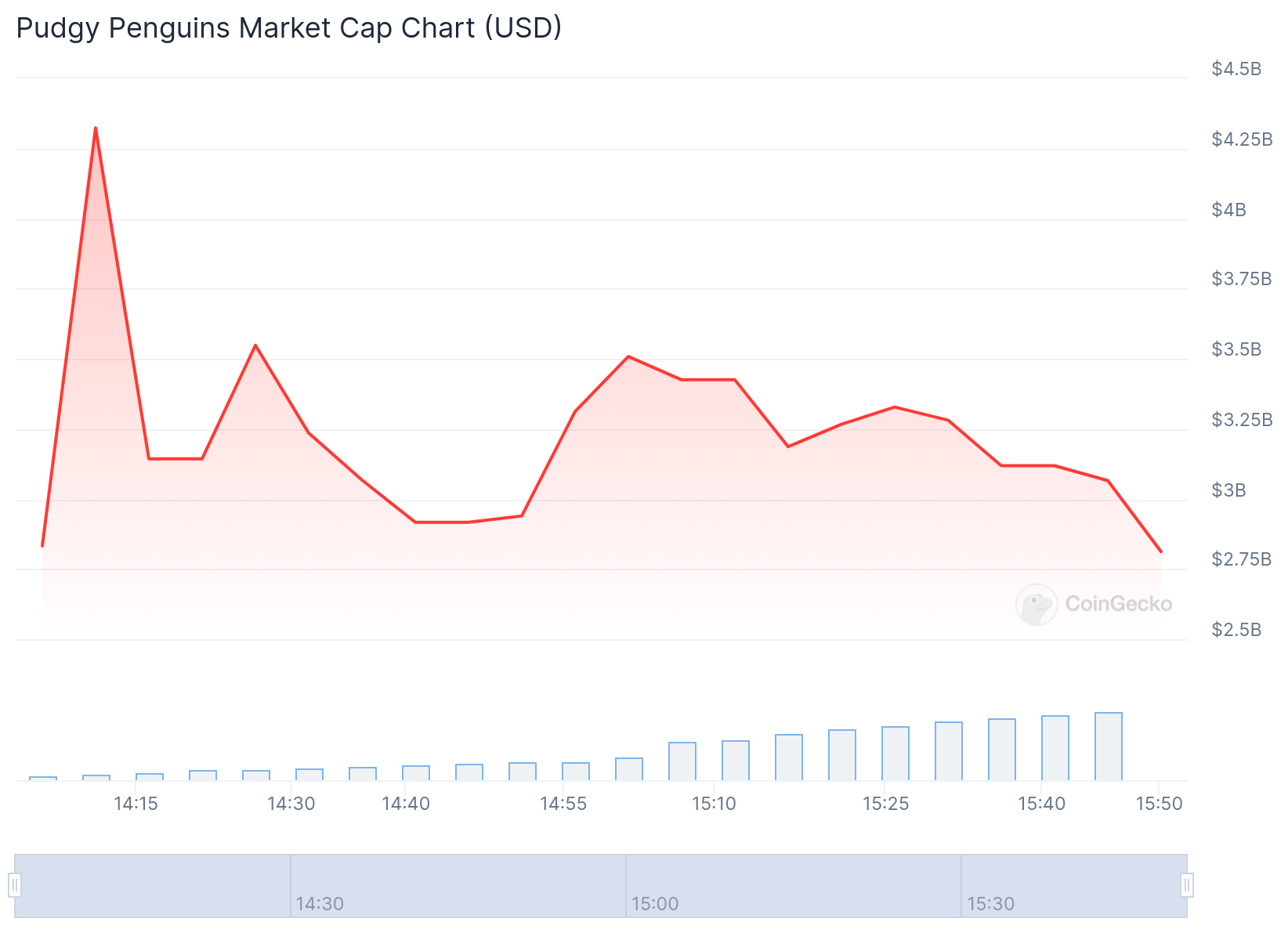Click the 15:50 x-axis time label

[1159, 804]
